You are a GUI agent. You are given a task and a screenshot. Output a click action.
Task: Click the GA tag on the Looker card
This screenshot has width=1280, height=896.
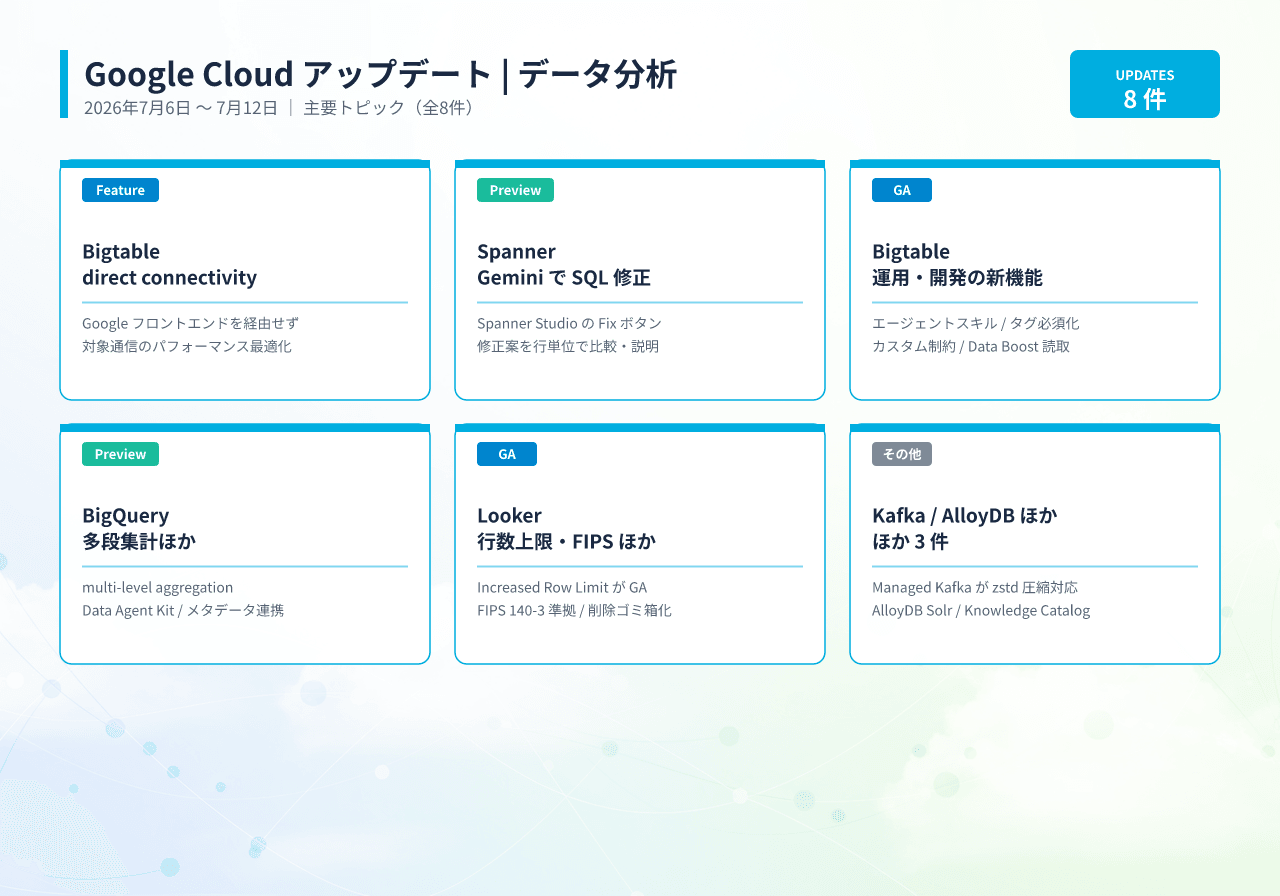pos(507,454)
